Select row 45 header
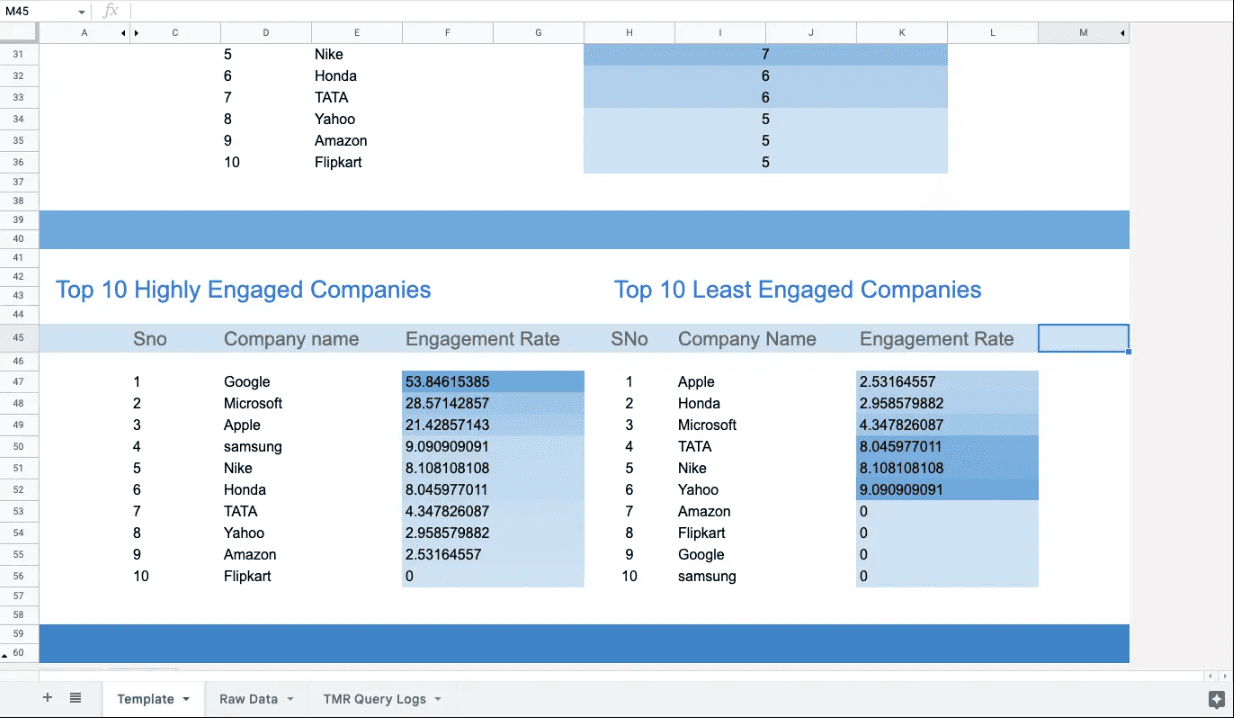 point(19,338)
